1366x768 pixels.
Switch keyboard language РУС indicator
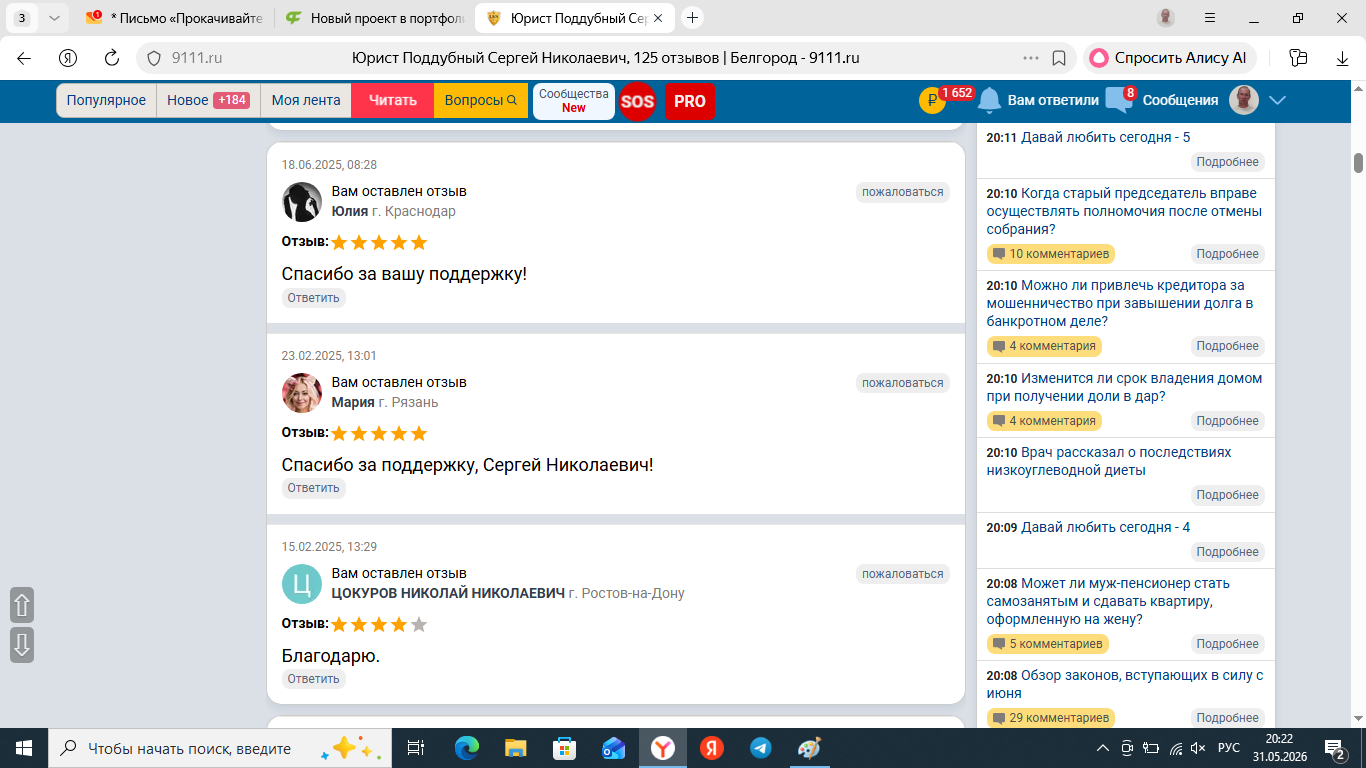(1229, 748)
